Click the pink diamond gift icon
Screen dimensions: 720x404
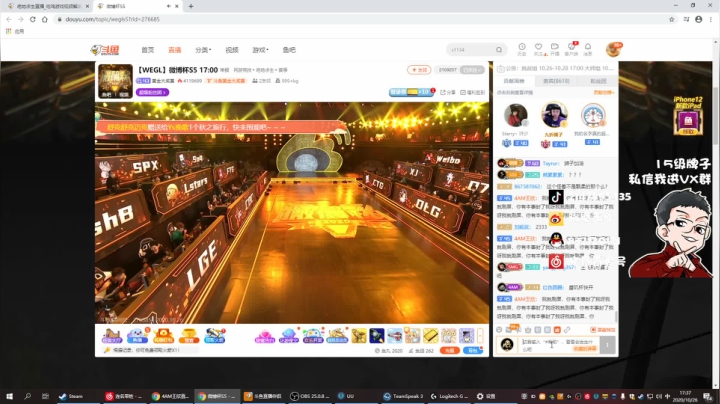tap(265, 336)
